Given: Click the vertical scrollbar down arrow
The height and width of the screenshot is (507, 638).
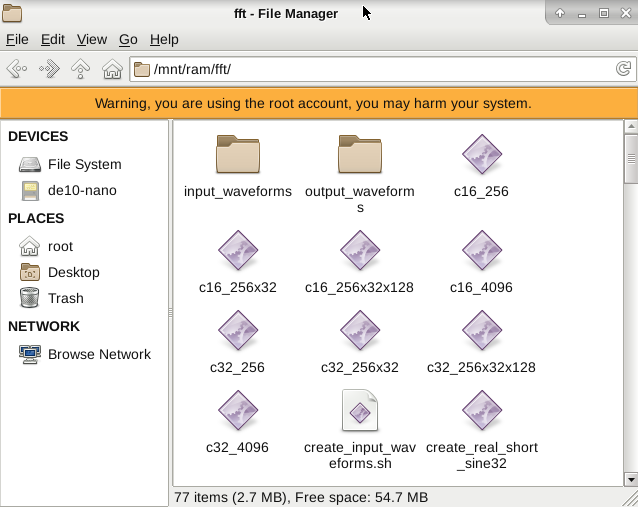Looking at the screenshot, I should [x=630, y=477].
